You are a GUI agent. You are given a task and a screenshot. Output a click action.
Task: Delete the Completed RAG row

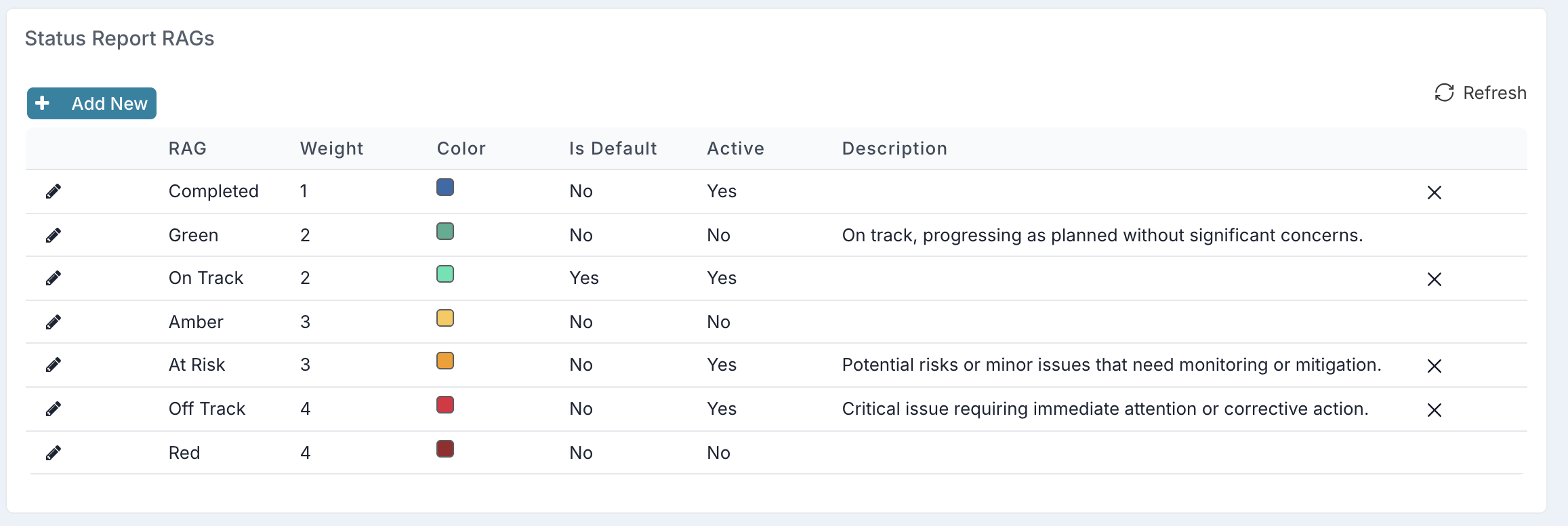click(1434, 193)
